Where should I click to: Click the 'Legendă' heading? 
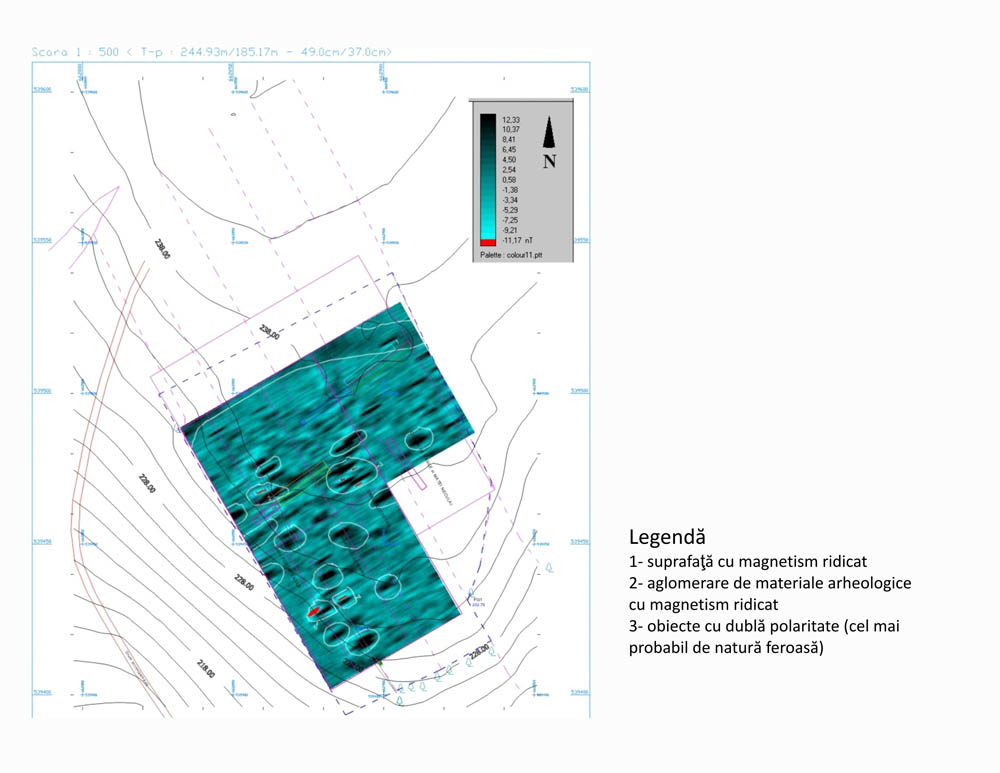667,536
